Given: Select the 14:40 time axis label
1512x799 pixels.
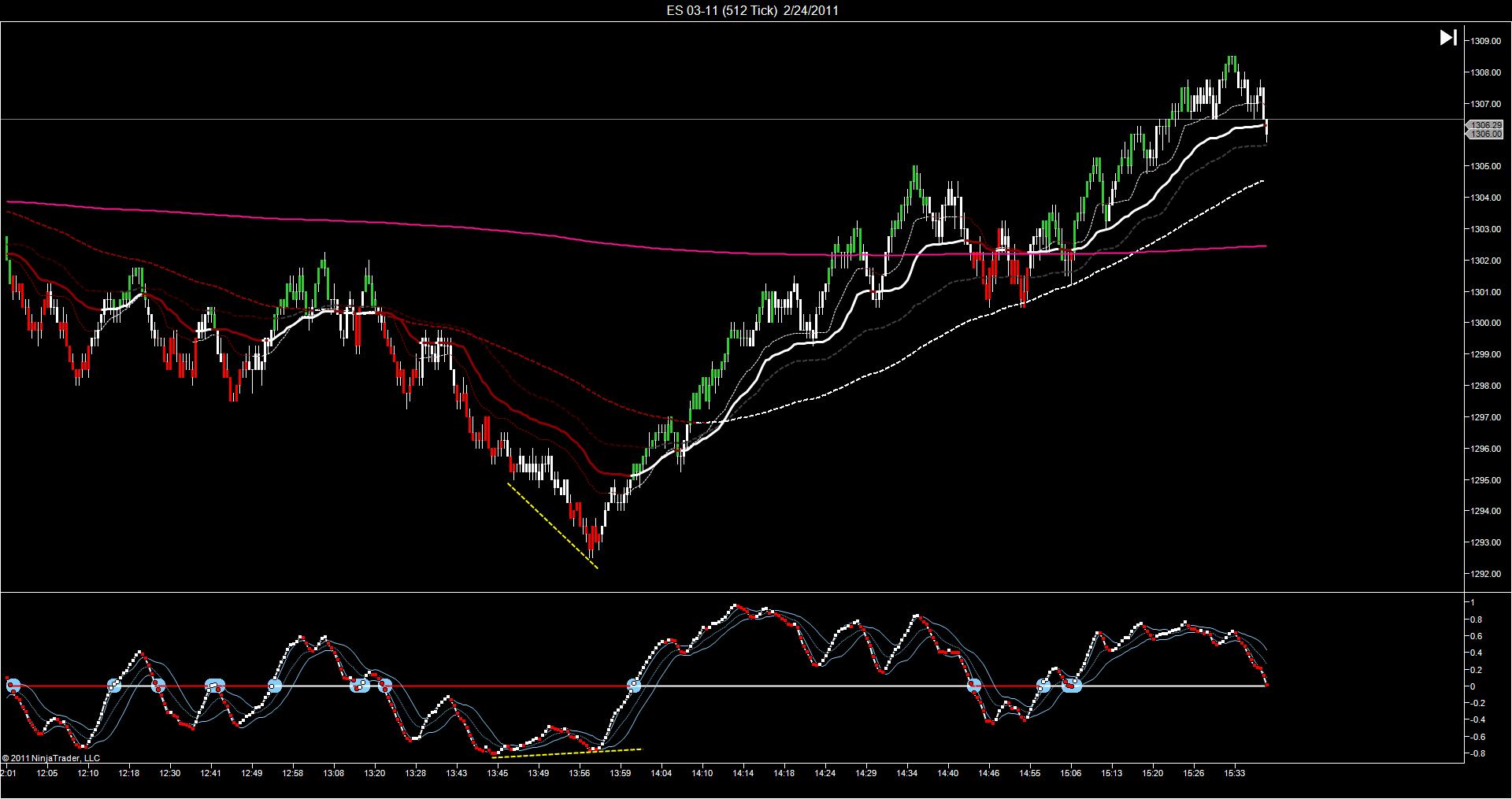Looking at the screenshot, I should click(948, 774).
